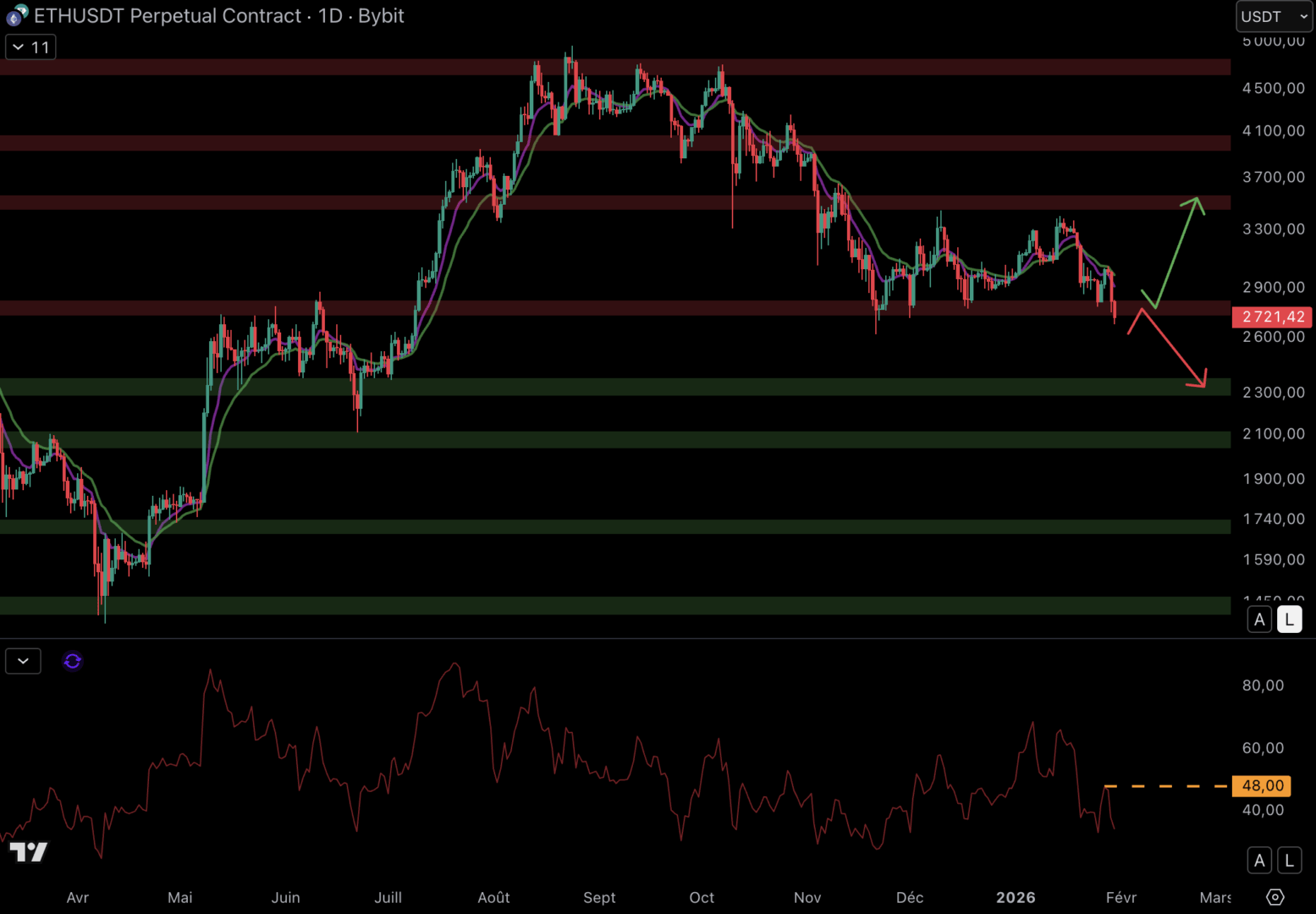Toggle log scale L on lower indicator pane
Image resolution: width=1316 pixels, height=914 pixels.
click(1289, 861)
